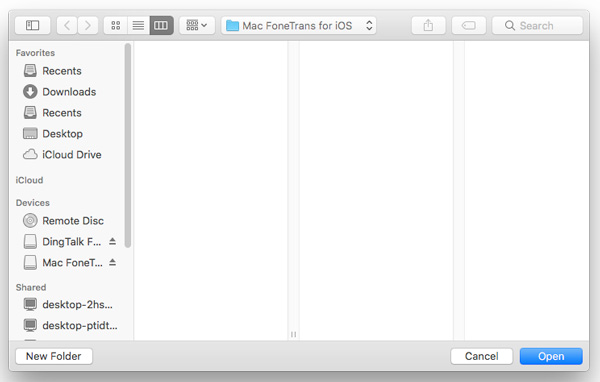Click into the Search field

[x=537, y=26]
